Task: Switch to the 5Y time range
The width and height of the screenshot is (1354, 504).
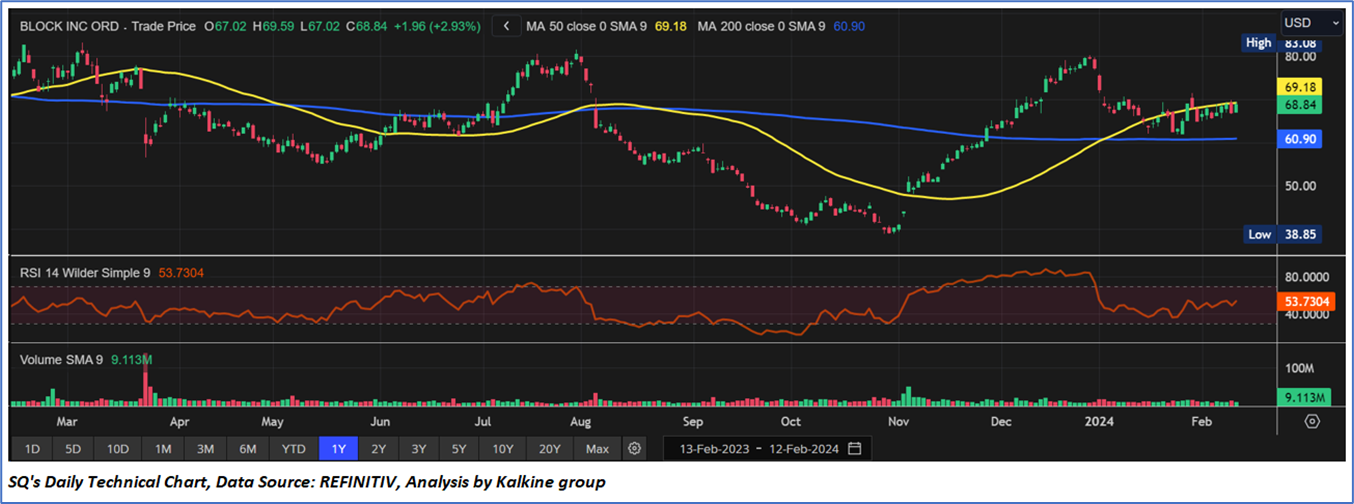Action: tap(458, 448)
